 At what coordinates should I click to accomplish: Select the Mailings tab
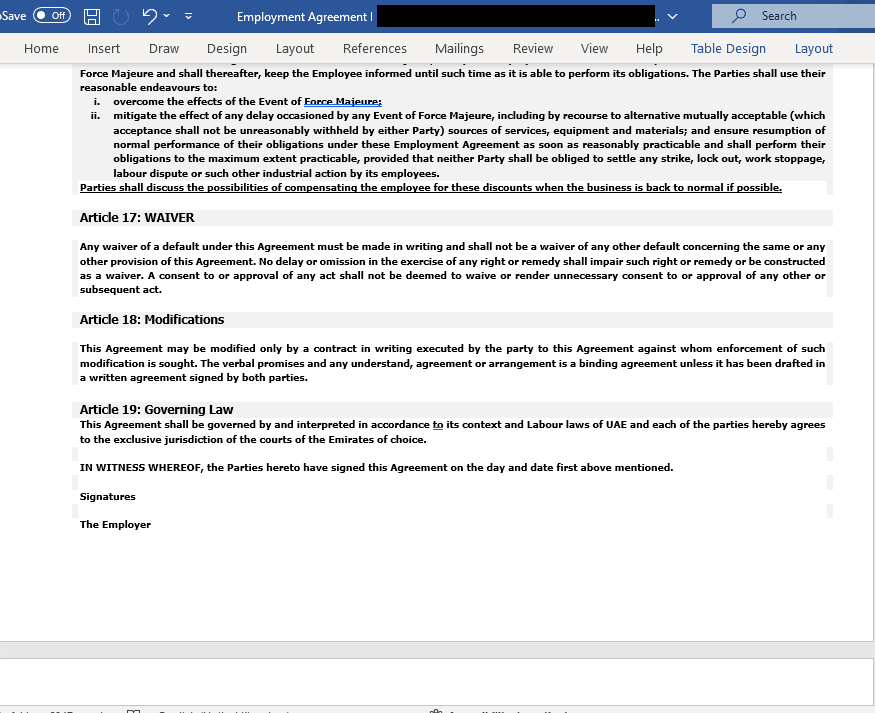pos(459,49)
